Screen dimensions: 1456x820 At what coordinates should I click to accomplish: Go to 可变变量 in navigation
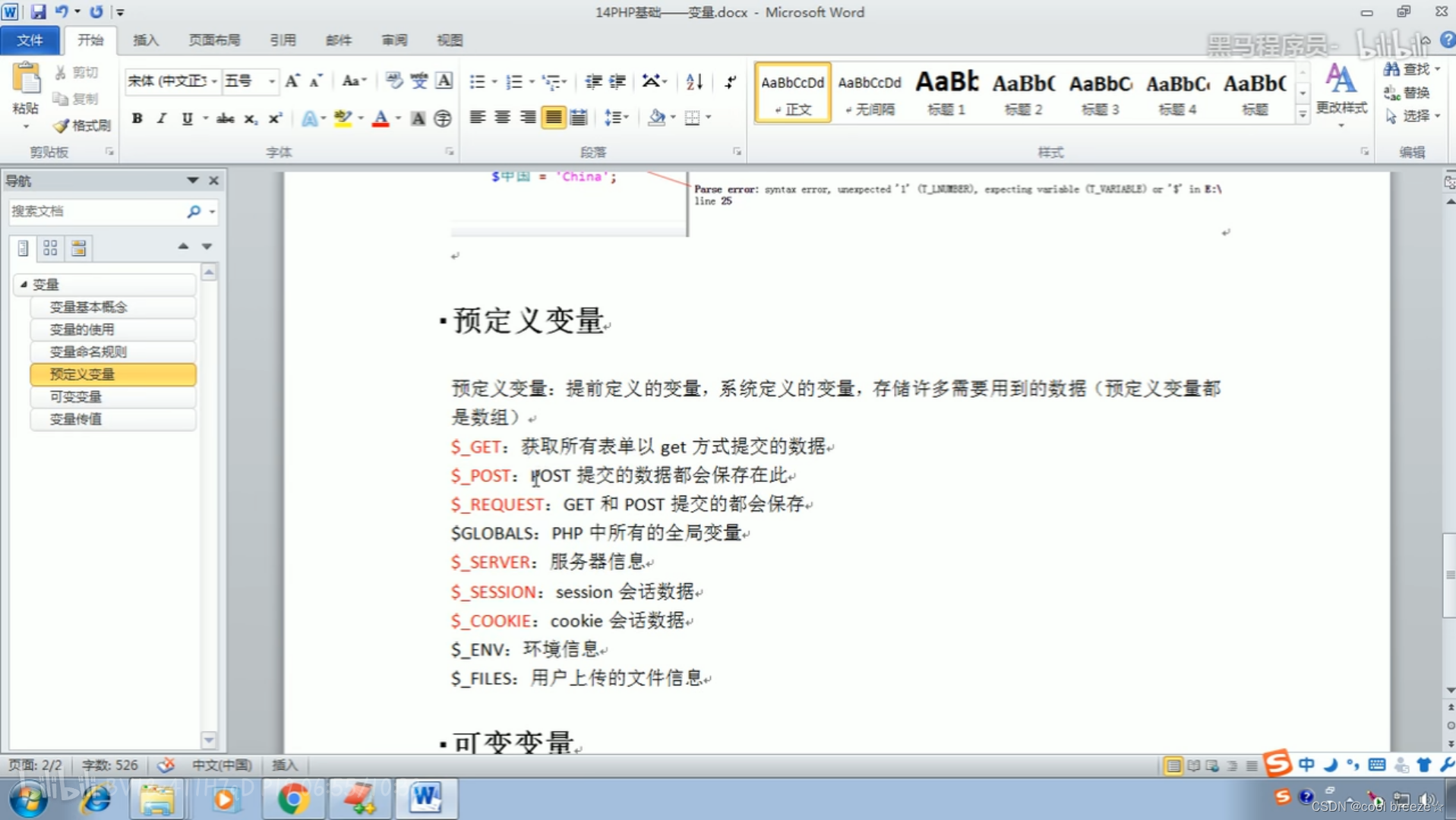pos(113,396)
